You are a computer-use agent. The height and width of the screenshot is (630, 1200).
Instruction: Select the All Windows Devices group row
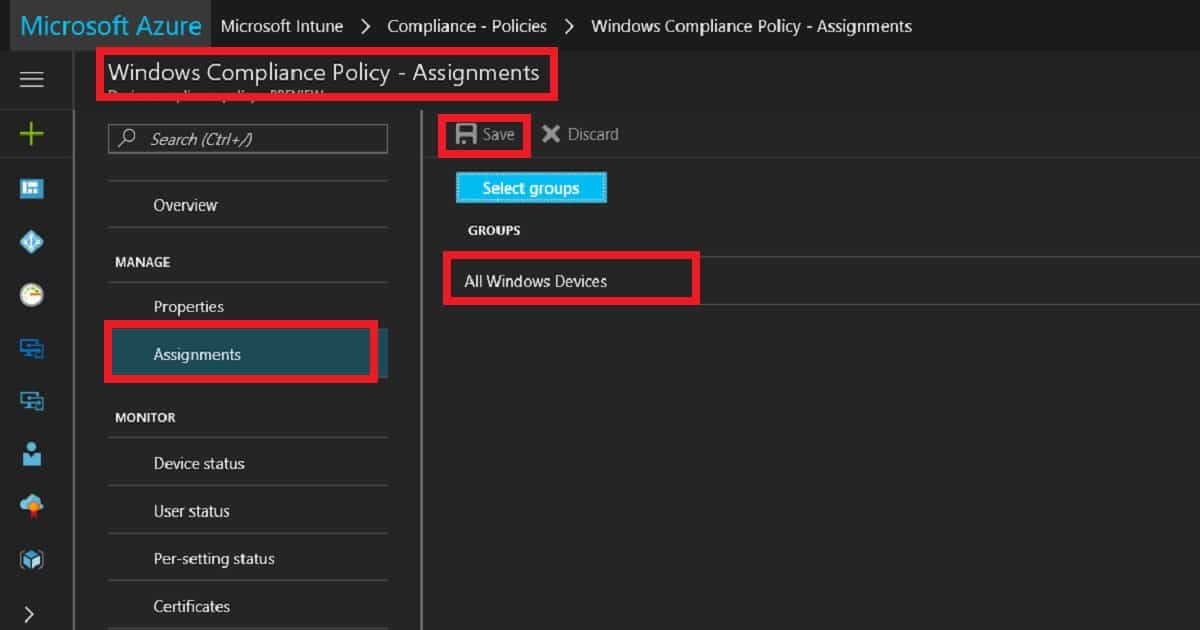click(821, 281)
